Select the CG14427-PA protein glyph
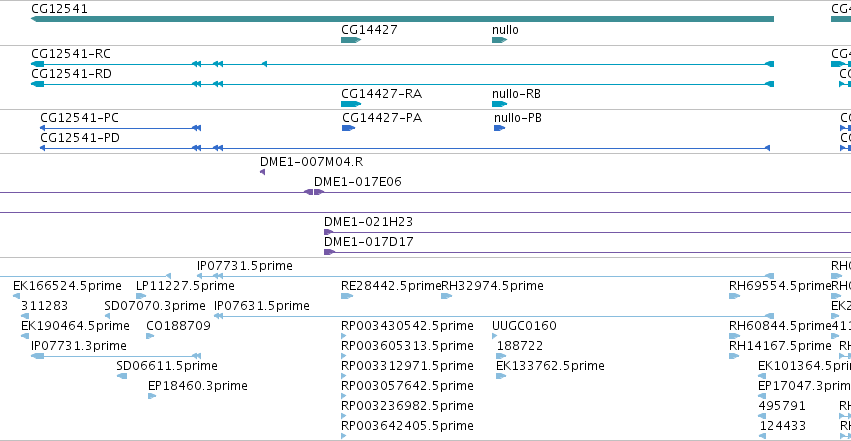Screen dimensions: 851x441 pos(348,128)
